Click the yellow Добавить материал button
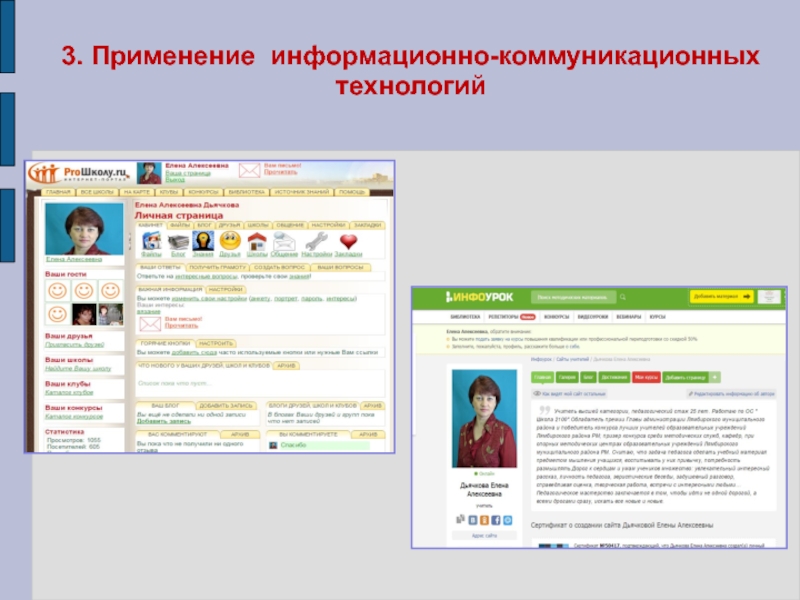The height and width of the screenshot is (600, 800). click(721, 296)
